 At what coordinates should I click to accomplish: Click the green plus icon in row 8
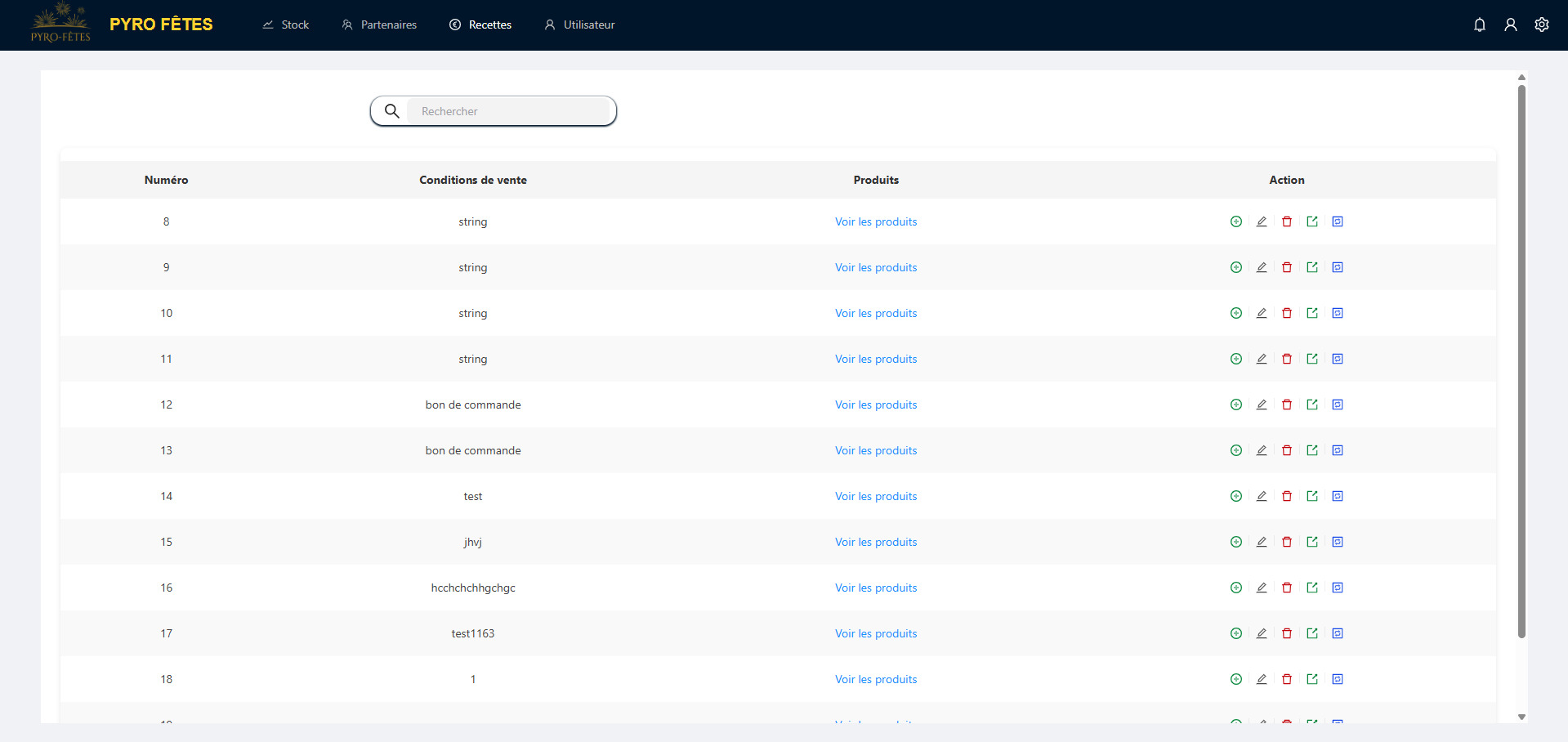pyautogui.click(x=1236, y=221)
